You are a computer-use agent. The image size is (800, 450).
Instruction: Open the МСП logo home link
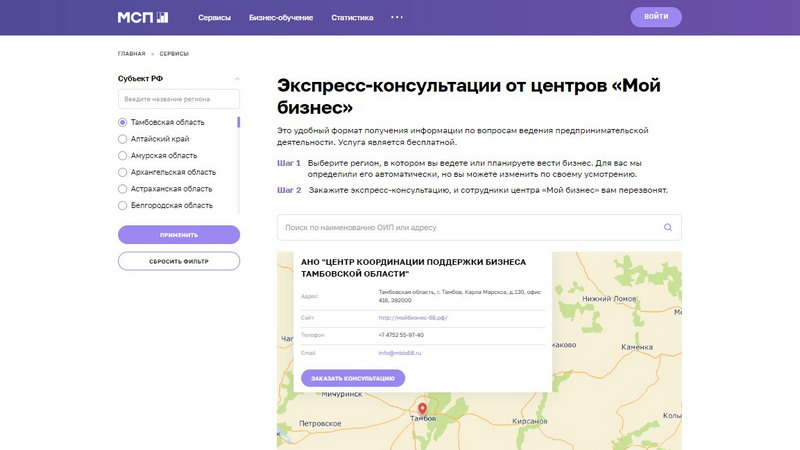143,17
